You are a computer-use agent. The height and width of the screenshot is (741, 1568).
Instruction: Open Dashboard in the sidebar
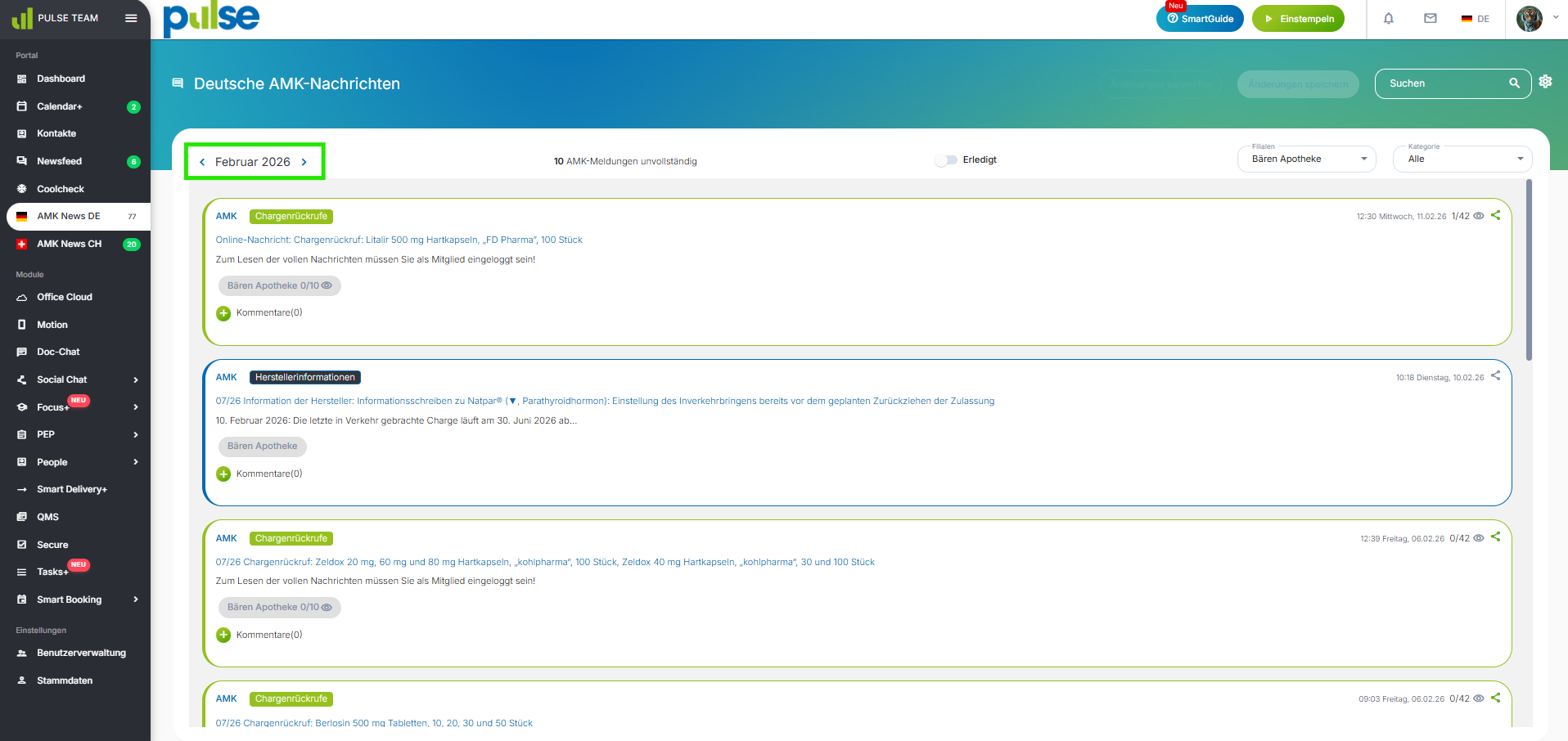[x=75, y=79]
